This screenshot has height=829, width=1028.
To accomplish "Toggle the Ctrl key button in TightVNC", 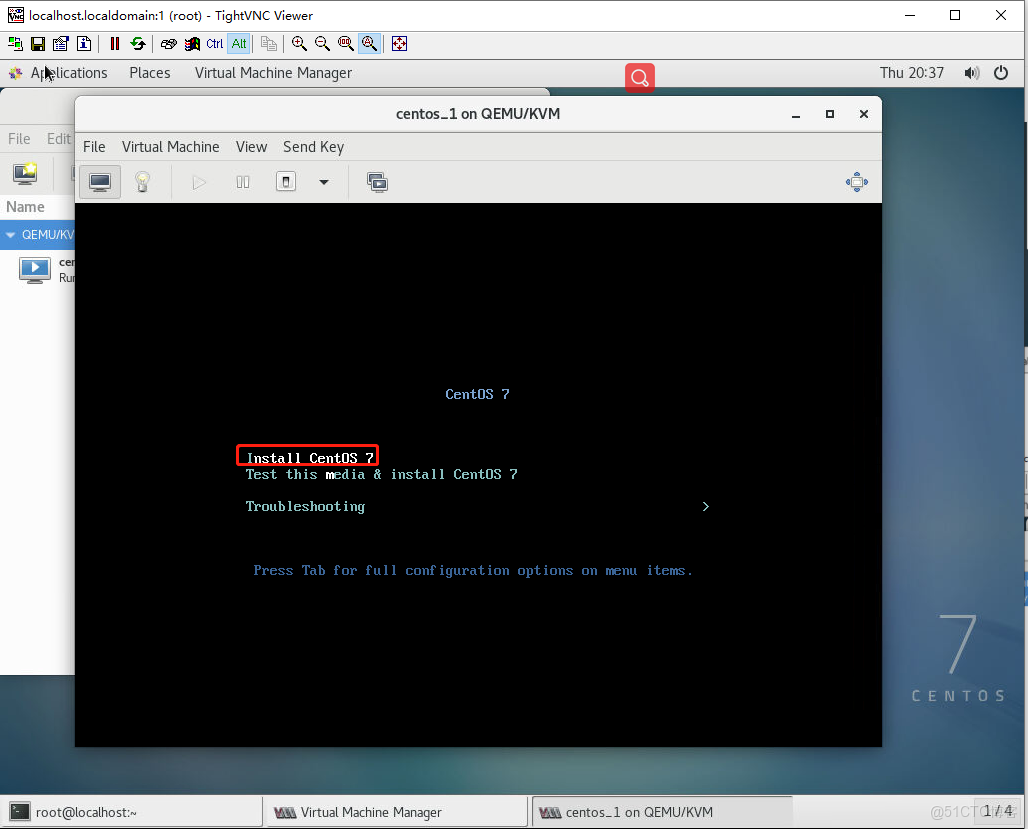I will (215, 44).
